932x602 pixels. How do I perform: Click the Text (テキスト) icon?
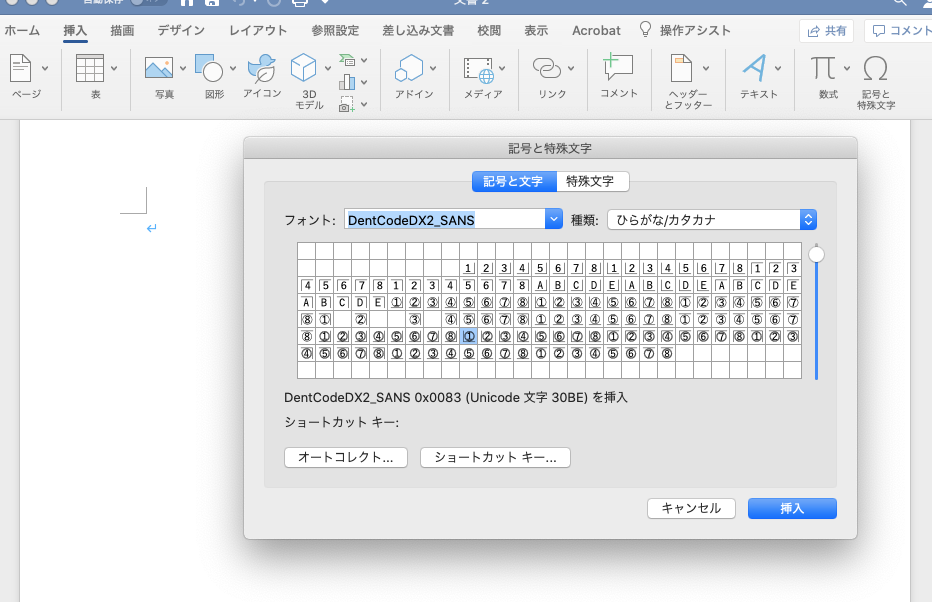point(755,68)
